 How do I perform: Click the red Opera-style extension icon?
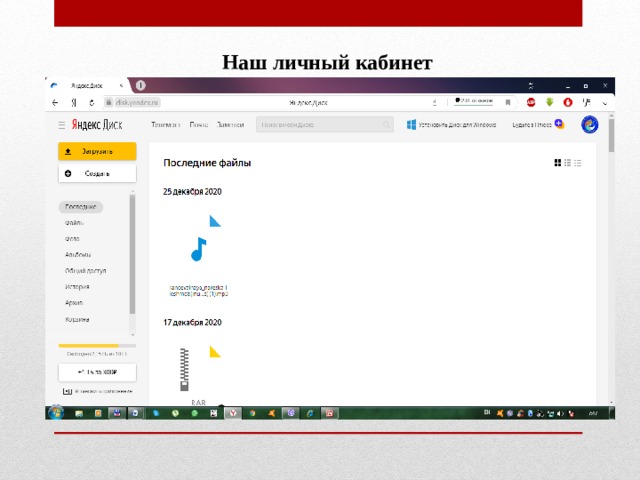(568, 102)
